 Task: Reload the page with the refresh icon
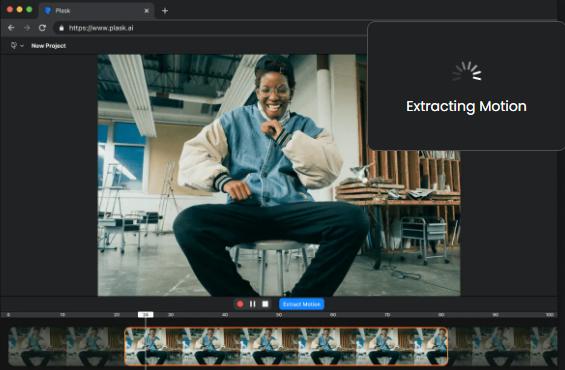42,28
